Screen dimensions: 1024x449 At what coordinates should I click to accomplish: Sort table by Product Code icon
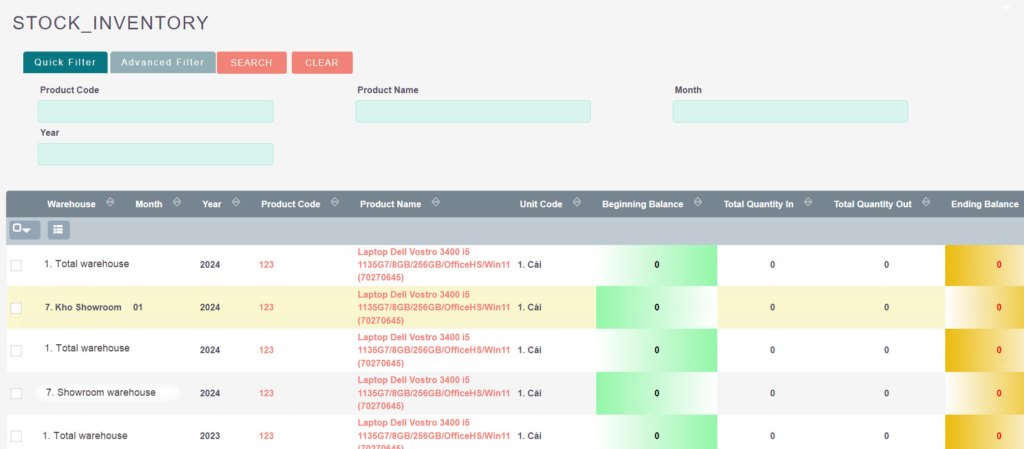click(334, 203)
